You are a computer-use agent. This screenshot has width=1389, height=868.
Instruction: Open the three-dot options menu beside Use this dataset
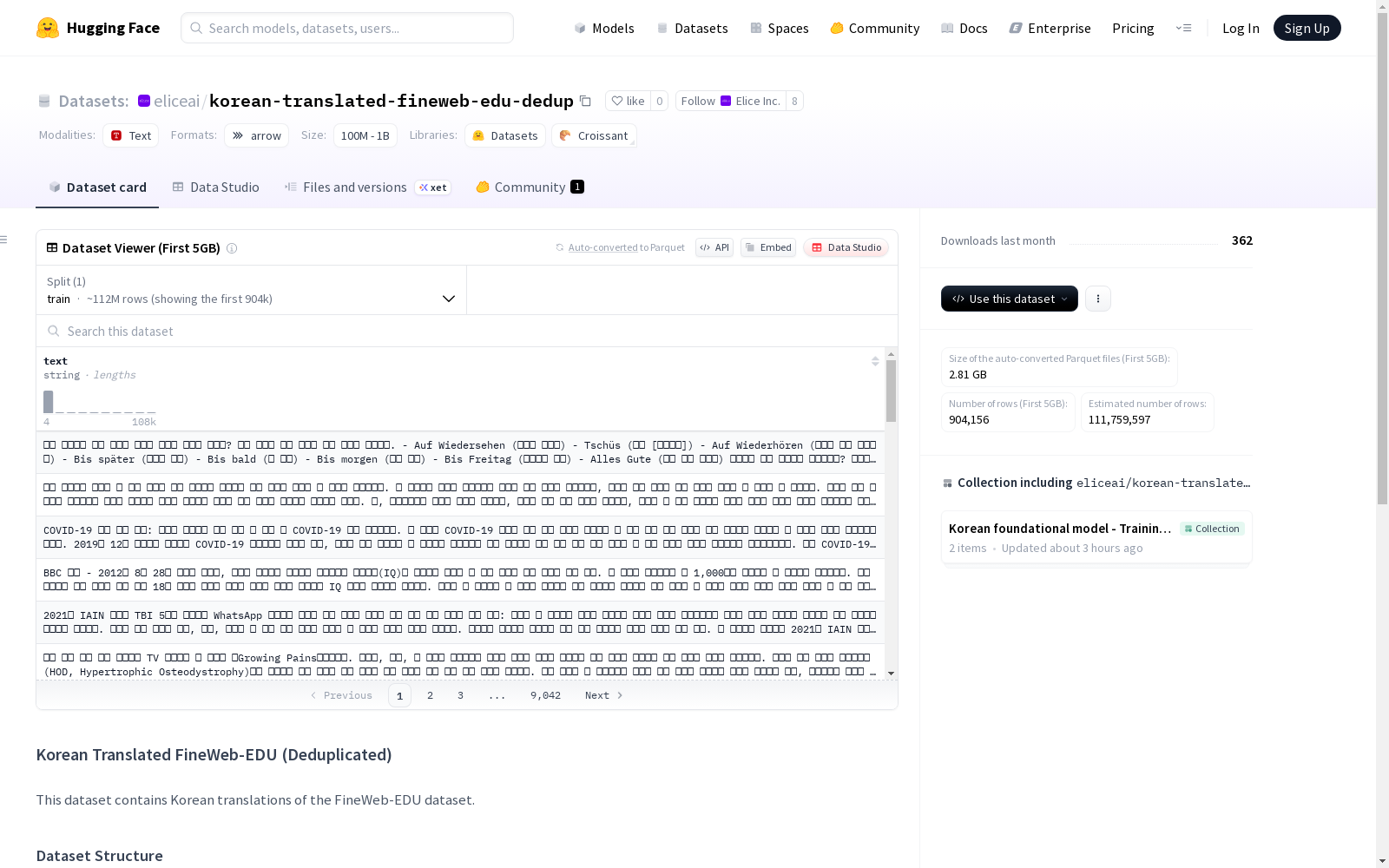pos(1098,299)
